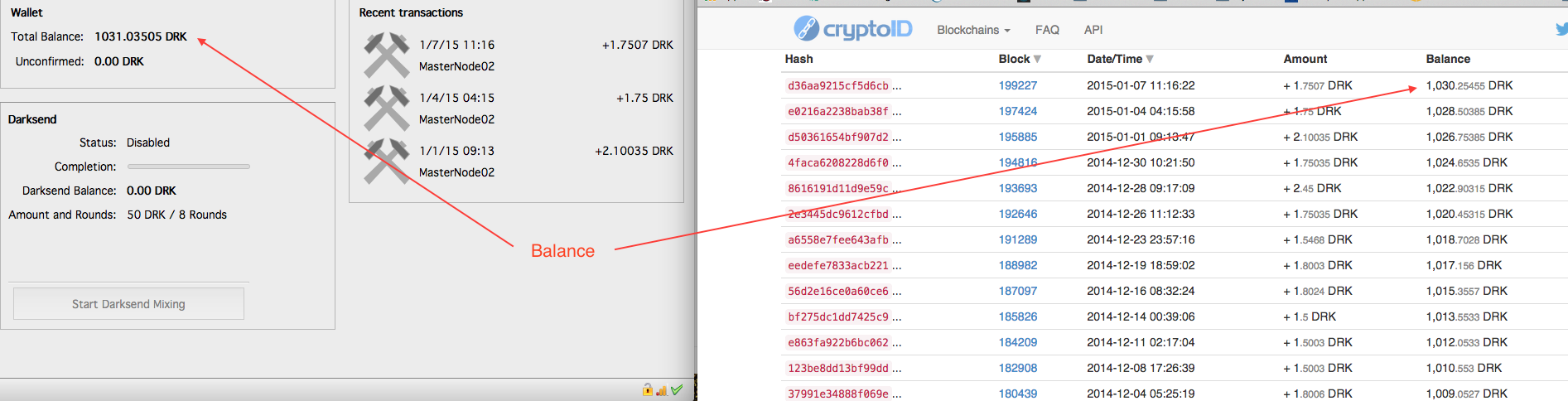Click the Amount column header

[x=1305, y=59]
